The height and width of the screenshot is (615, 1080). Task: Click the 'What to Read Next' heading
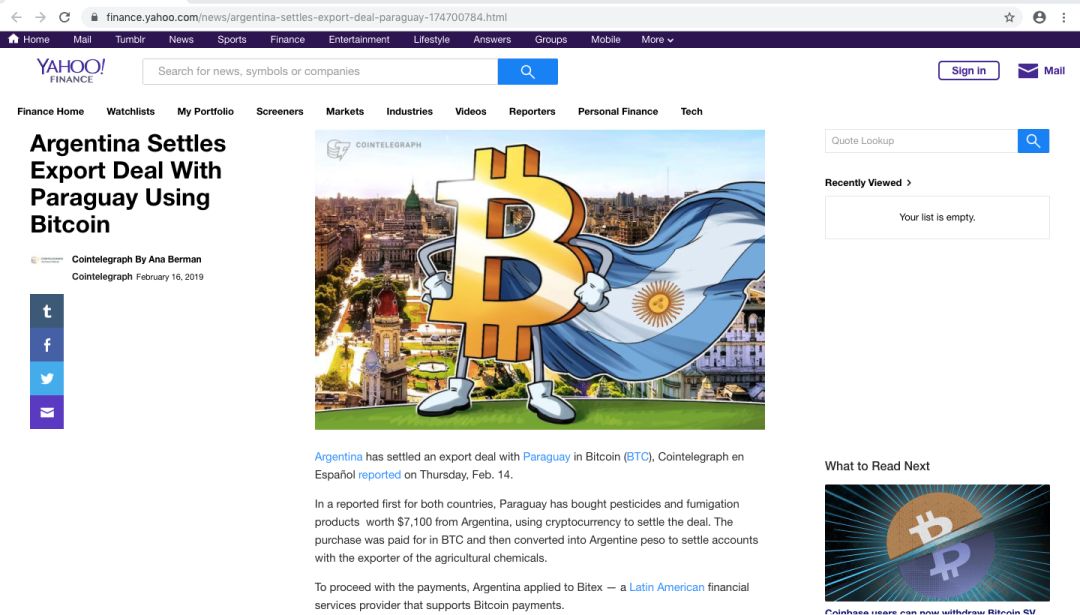point(877,466)
